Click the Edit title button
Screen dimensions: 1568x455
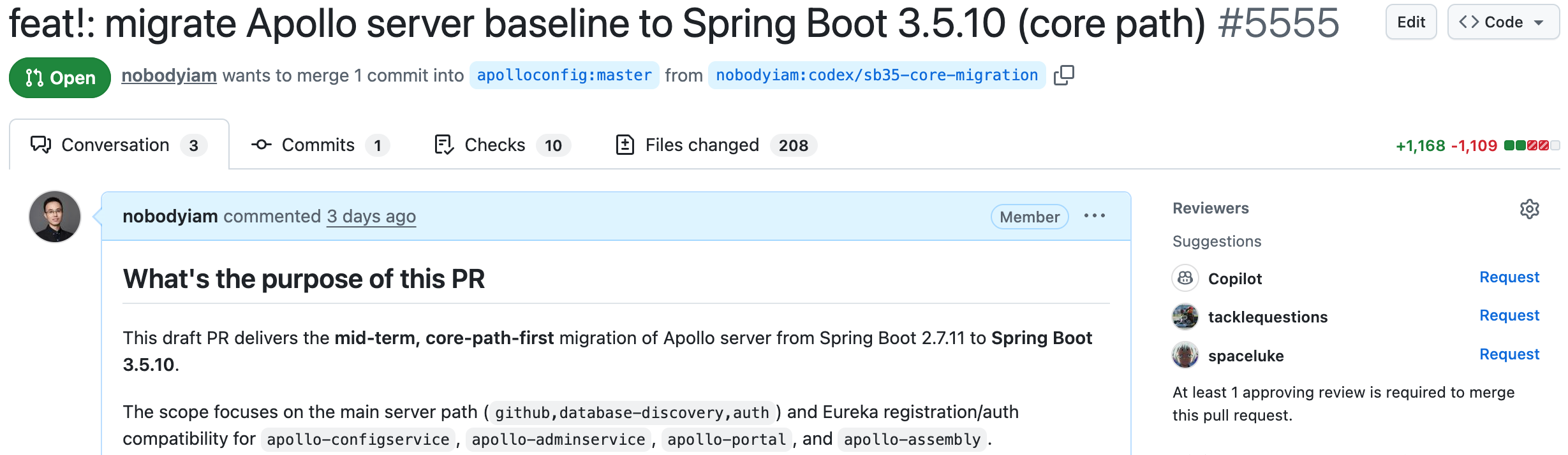coord(1410,22)
